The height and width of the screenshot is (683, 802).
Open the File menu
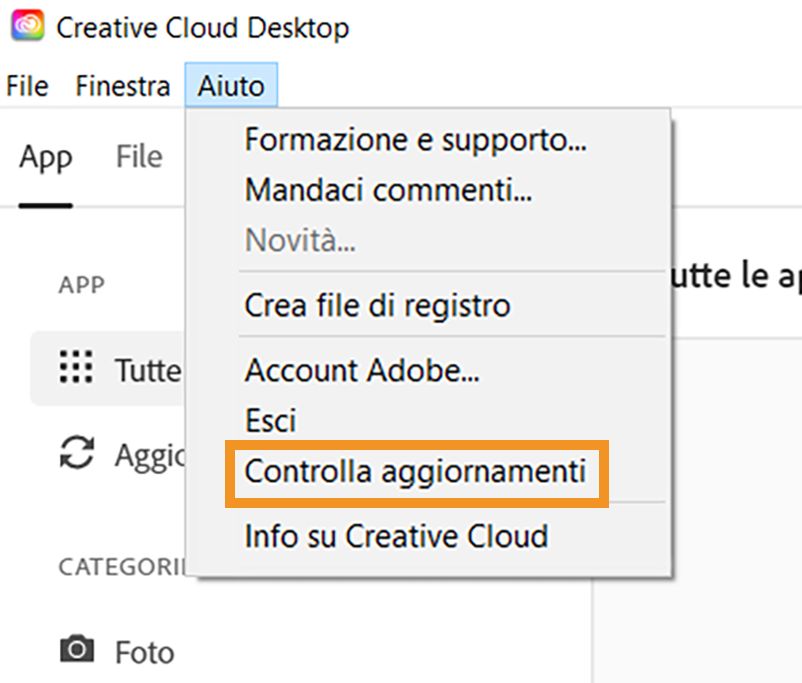[x=26, y=86]
